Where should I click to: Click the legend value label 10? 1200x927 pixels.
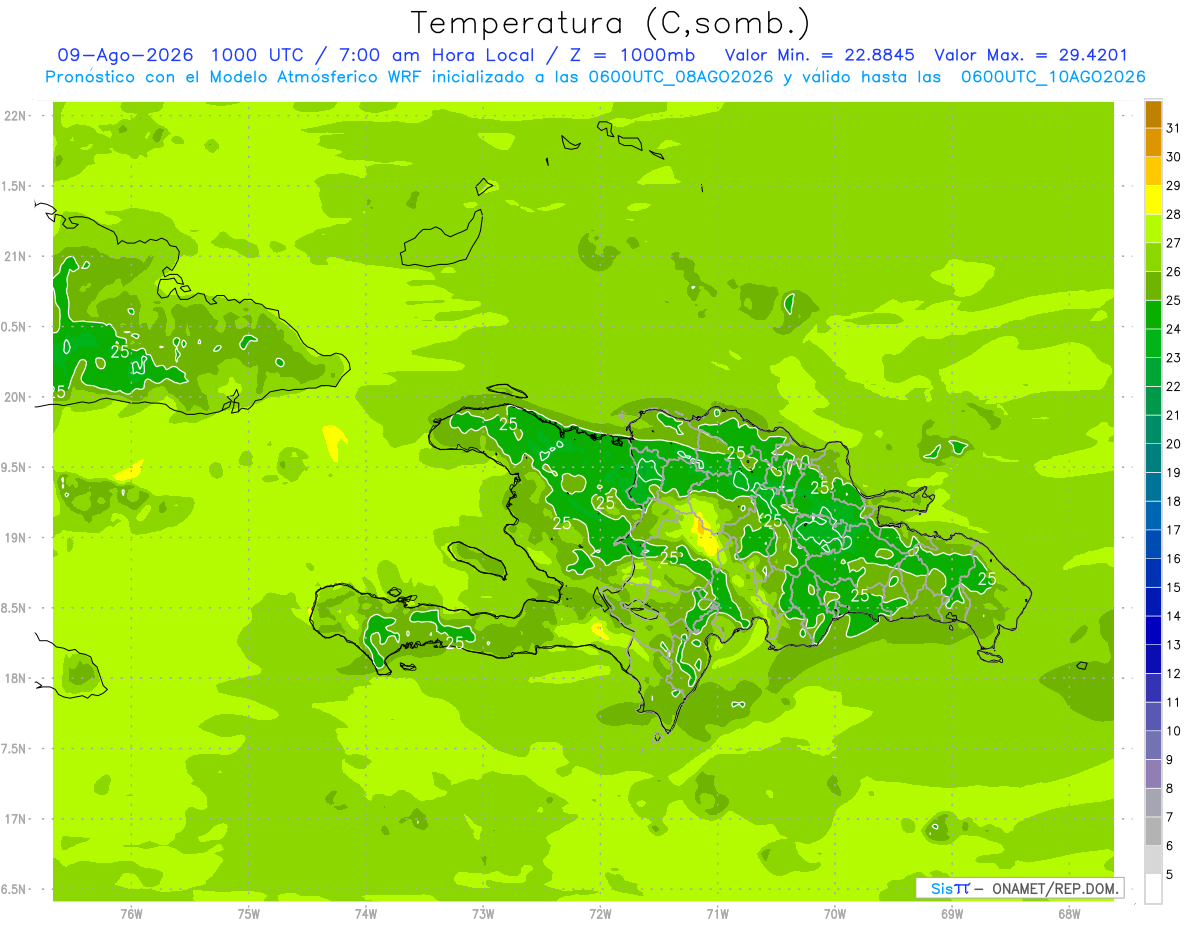[1173, 731]
